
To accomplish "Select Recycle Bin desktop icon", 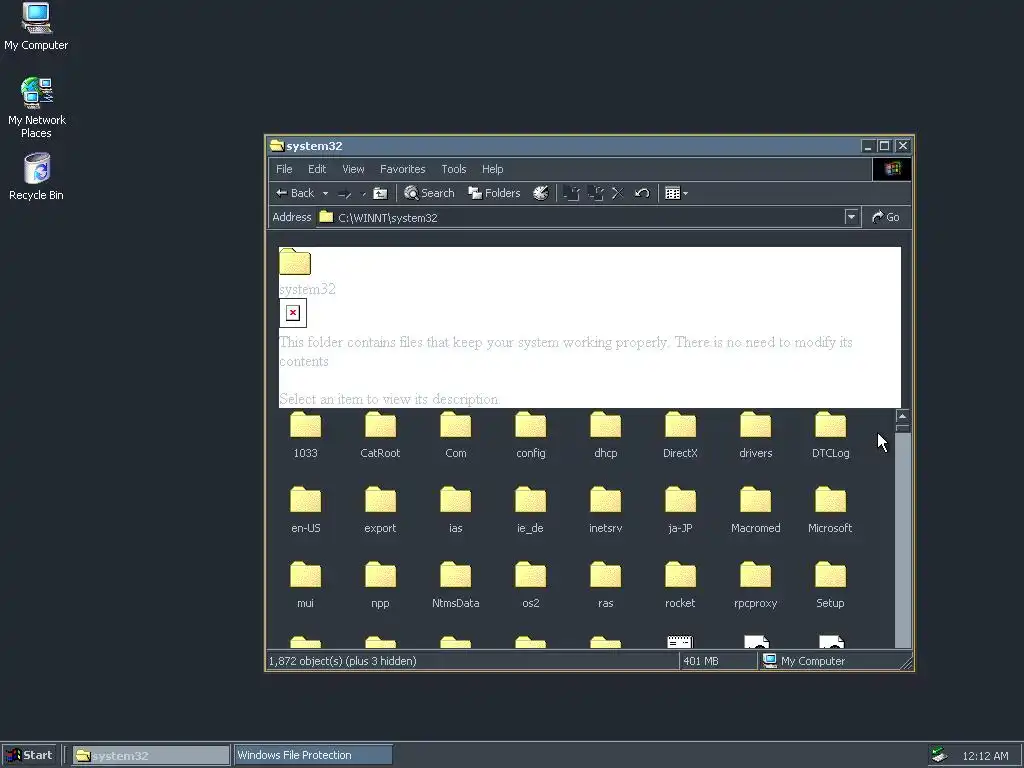I will click(37, 177).
